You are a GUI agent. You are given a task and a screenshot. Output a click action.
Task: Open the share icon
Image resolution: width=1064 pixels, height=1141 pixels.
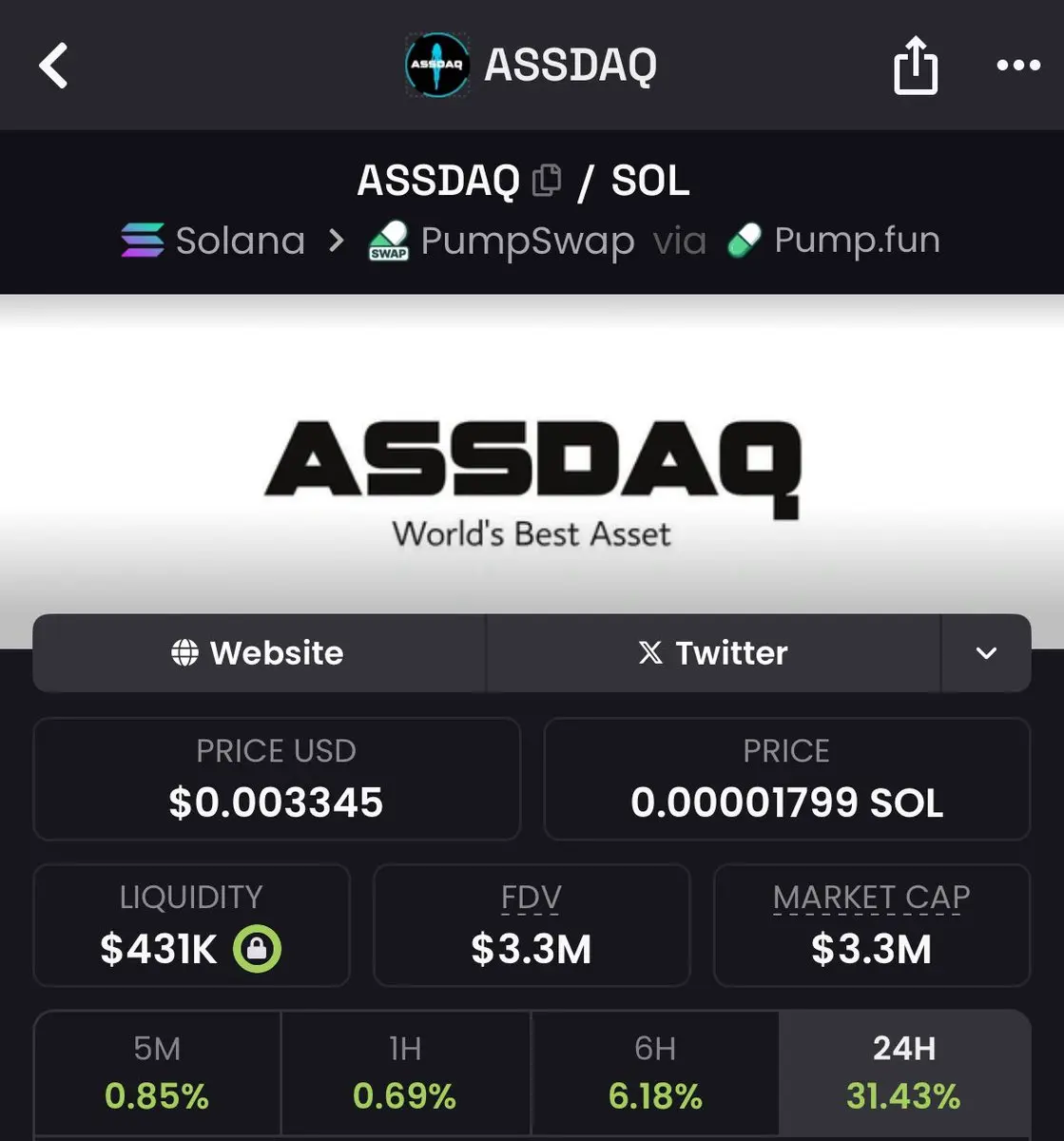pyautogui.click(x=916, y=65)
